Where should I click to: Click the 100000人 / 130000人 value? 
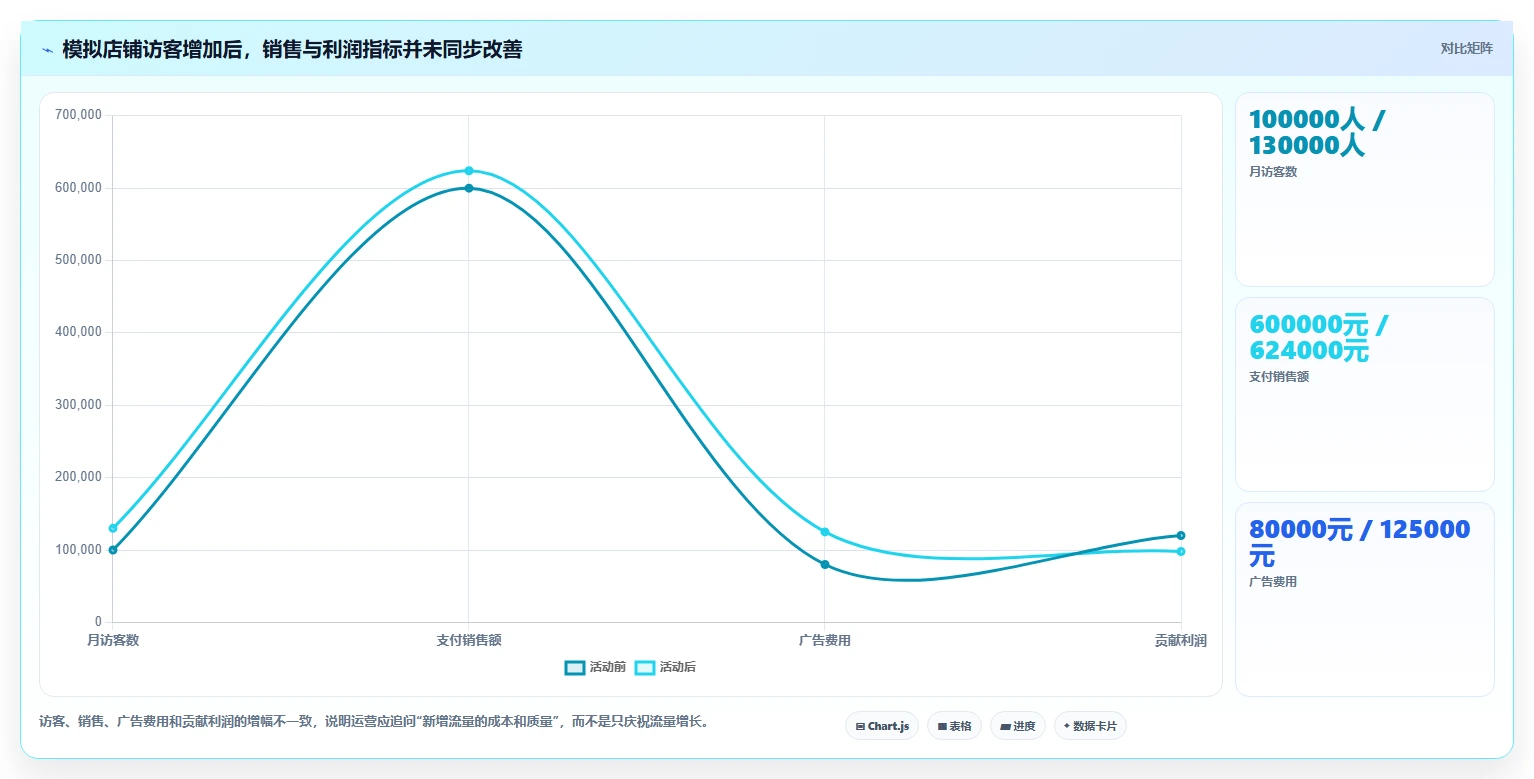coord(1317,133)
